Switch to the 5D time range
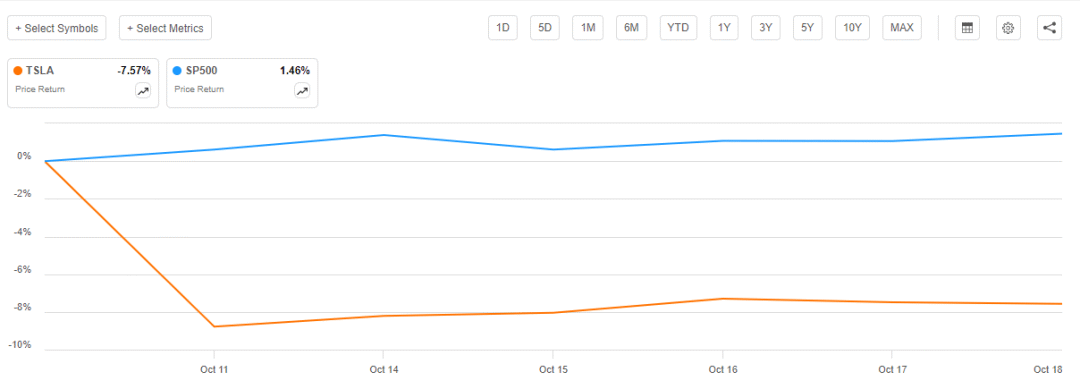Screen dimensions: 1080x389 point(545,28)
